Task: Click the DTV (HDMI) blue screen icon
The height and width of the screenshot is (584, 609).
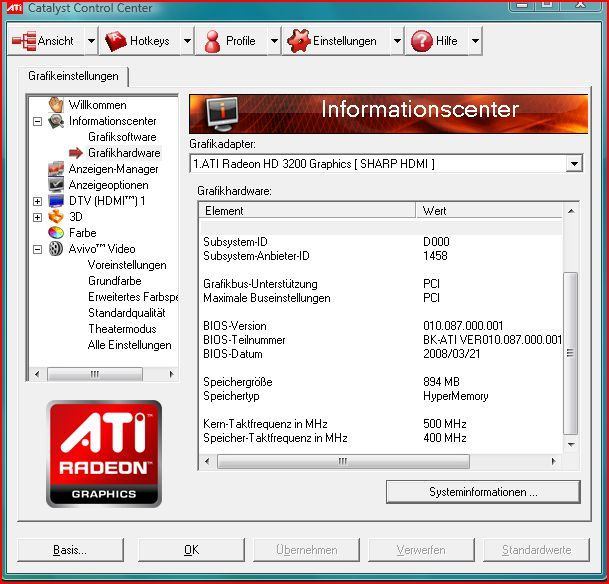Action: pos(56,201)
